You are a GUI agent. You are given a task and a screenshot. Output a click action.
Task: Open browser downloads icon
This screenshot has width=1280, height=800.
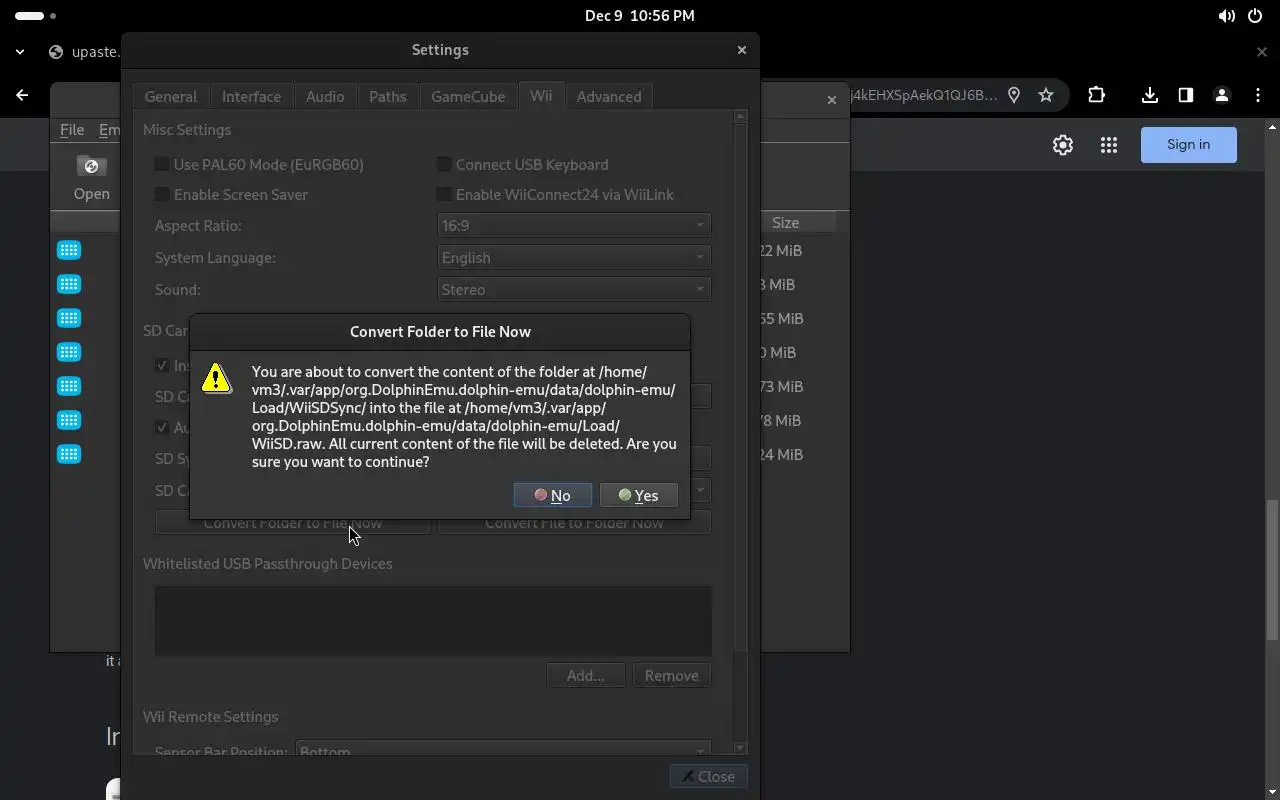[x=1150, y=95]
